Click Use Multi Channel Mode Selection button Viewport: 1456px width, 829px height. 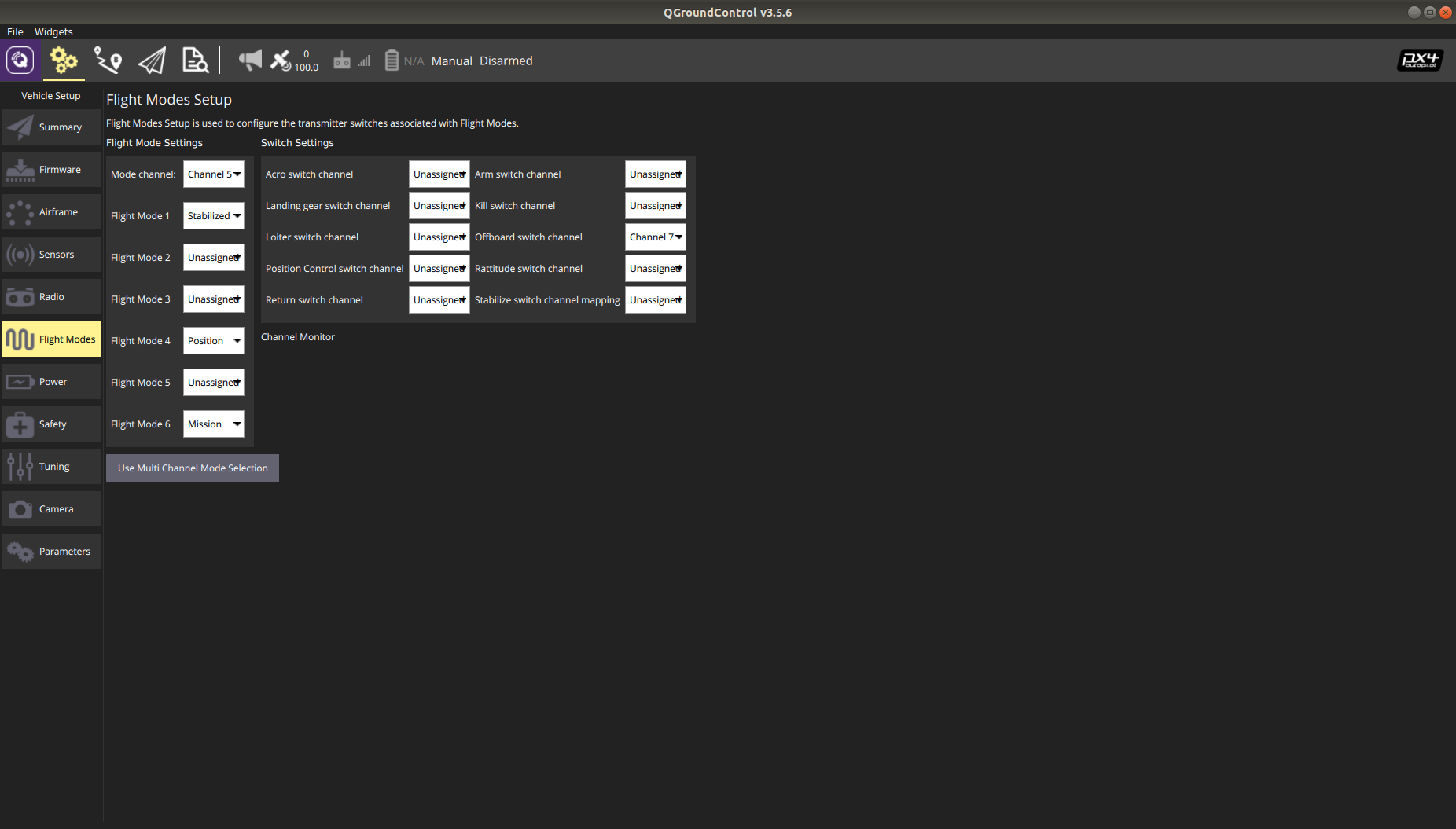coord(193,468)
